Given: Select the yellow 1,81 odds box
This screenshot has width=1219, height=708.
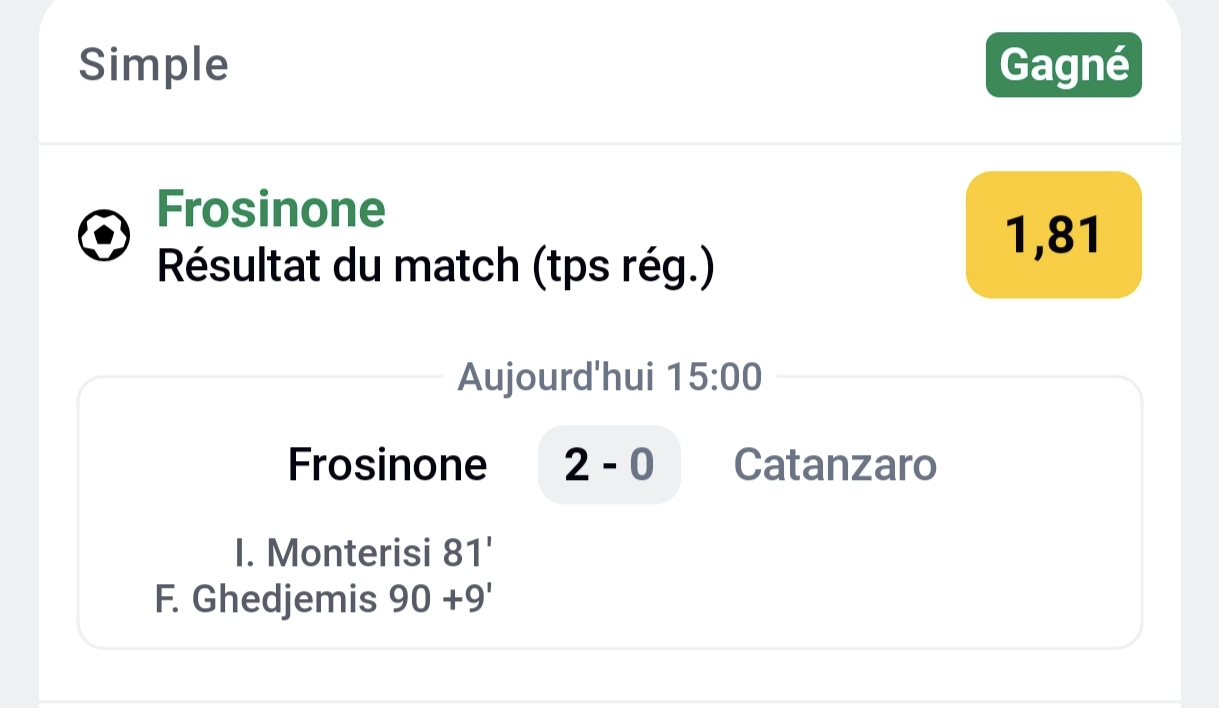Looking at the screenshot, I should click(1053, 235).
